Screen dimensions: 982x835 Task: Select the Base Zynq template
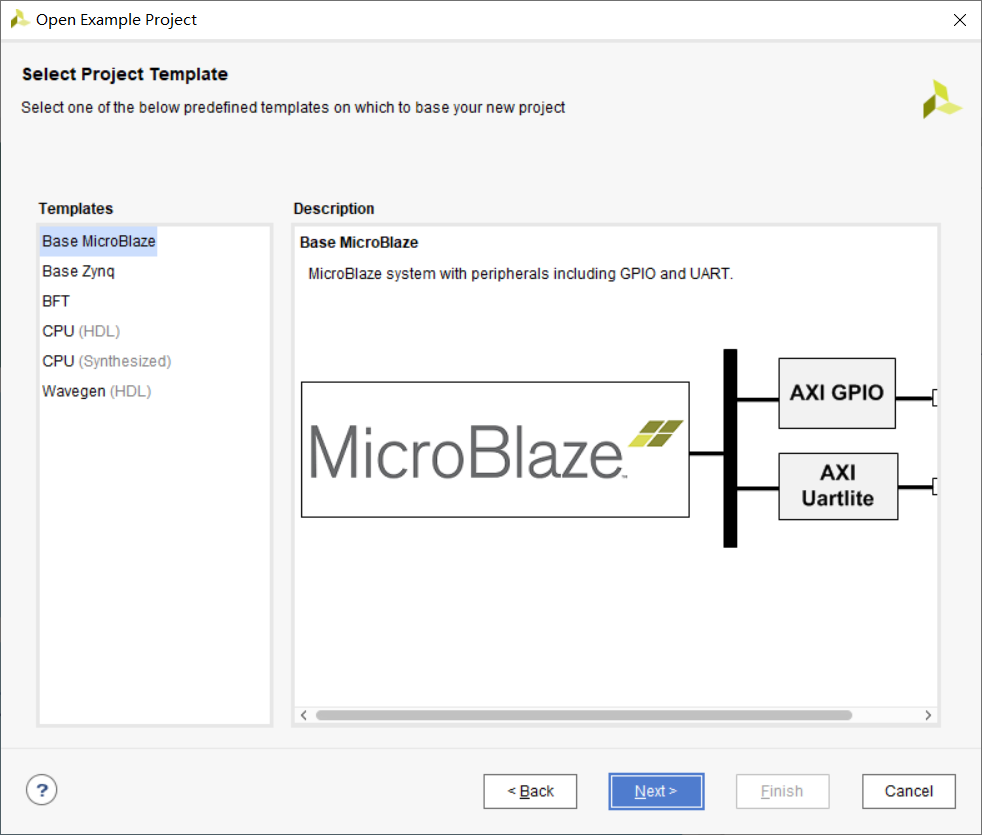[x=78, y=271]
